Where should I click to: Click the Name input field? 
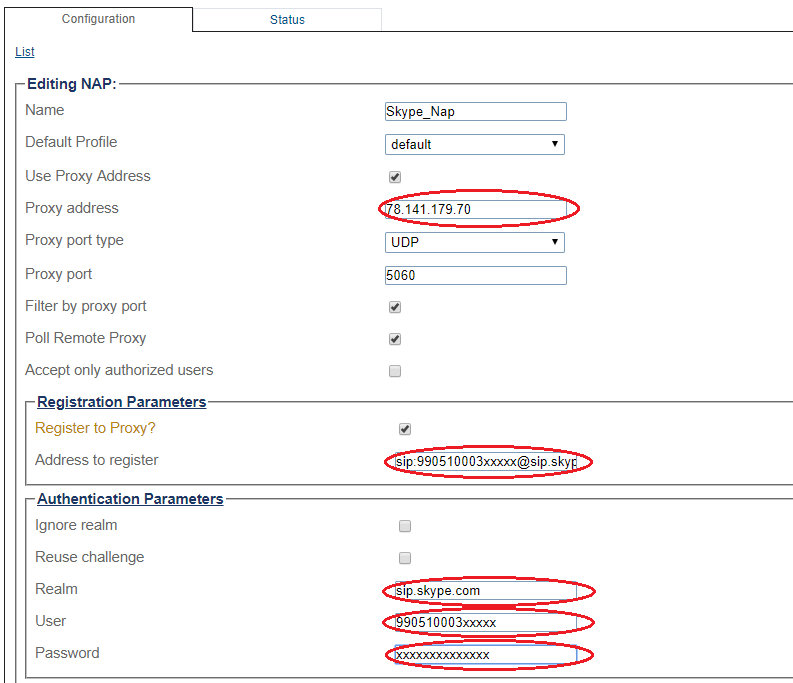(x=475, y=112)
